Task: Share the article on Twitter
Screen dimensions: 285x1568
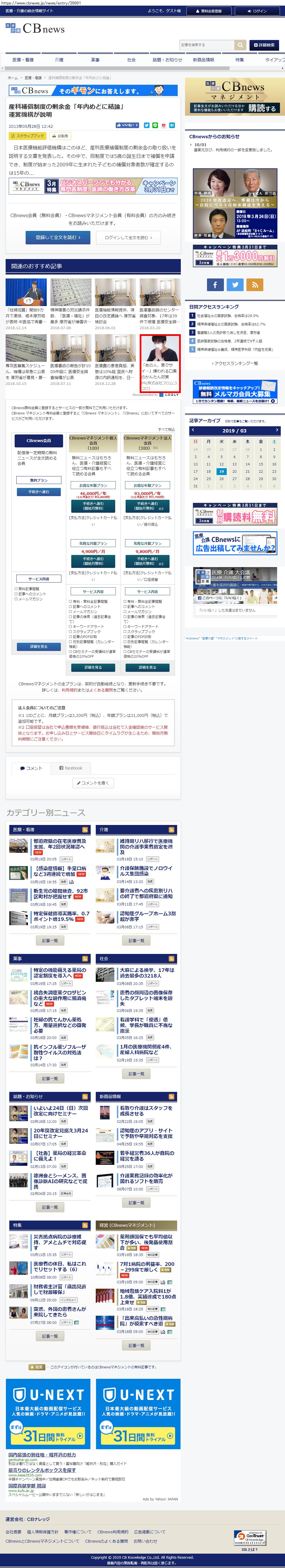Action: pos(146,125)
